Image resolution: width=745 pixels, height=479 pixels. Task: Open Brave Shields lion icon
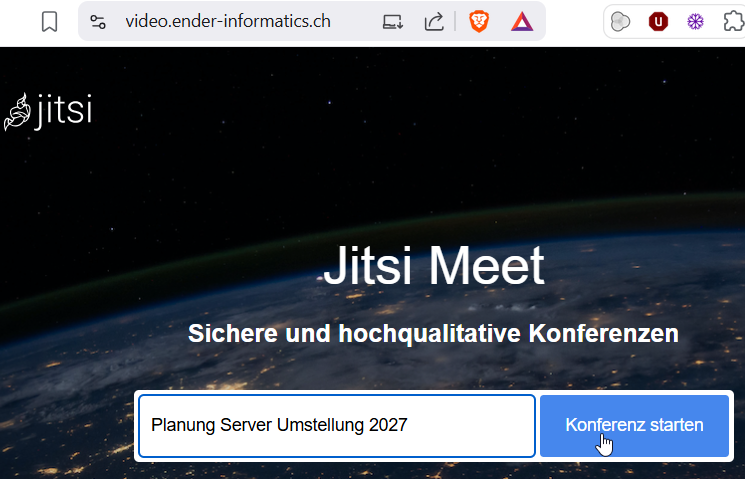(478, 22)
